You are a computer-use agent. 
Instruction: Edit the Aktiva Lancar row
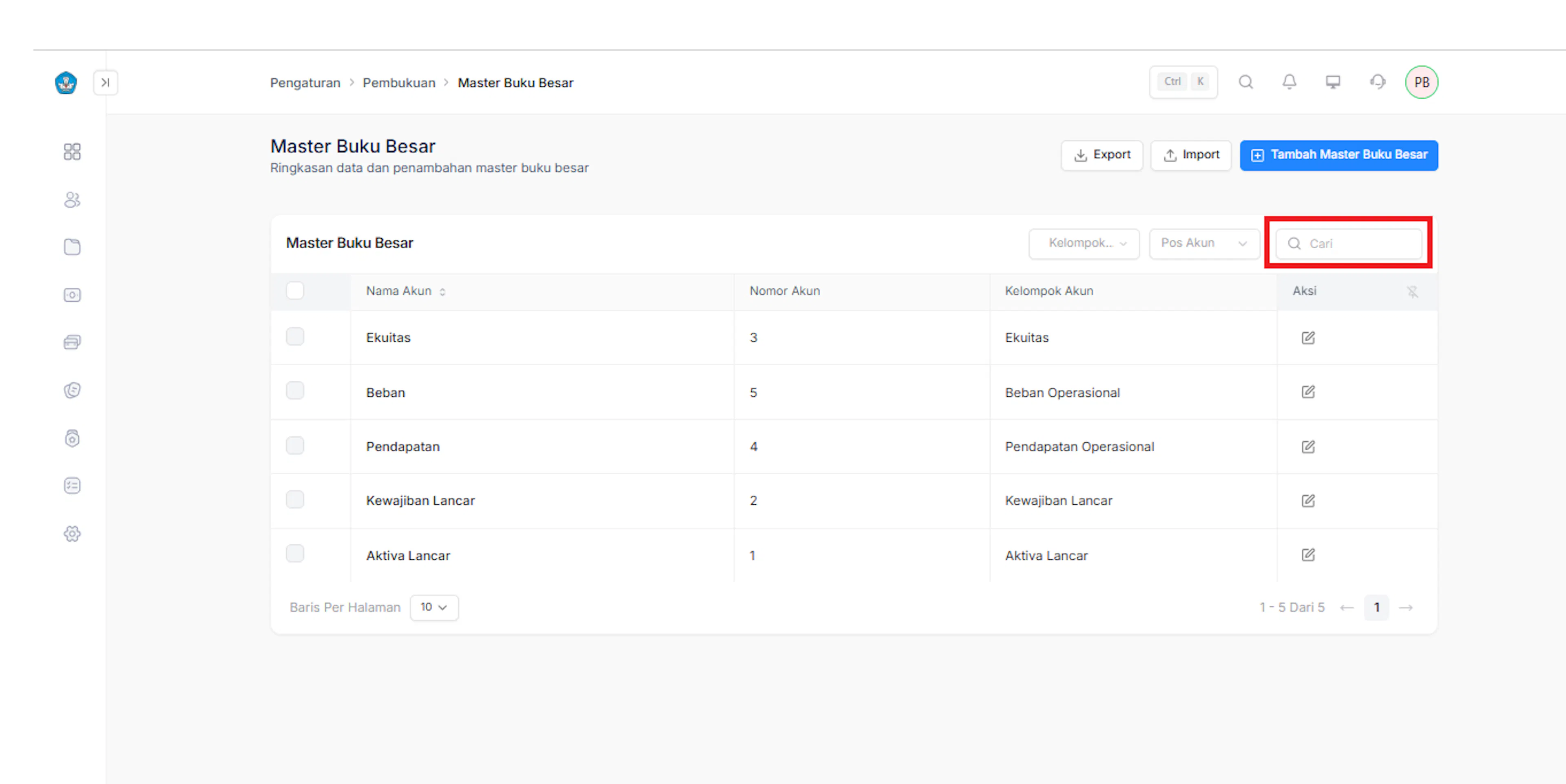click(x=1308, y=555)
